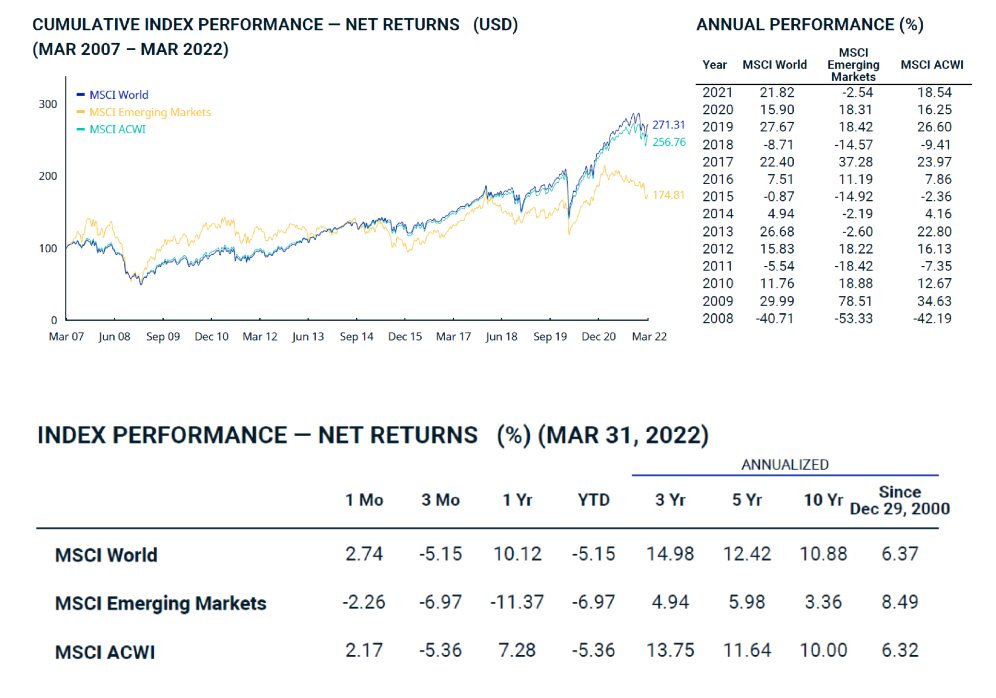Screen dimensions: 996x698
Task: Click the MSCI Emerging Markets legend entry
Action: tap(150, 112)
